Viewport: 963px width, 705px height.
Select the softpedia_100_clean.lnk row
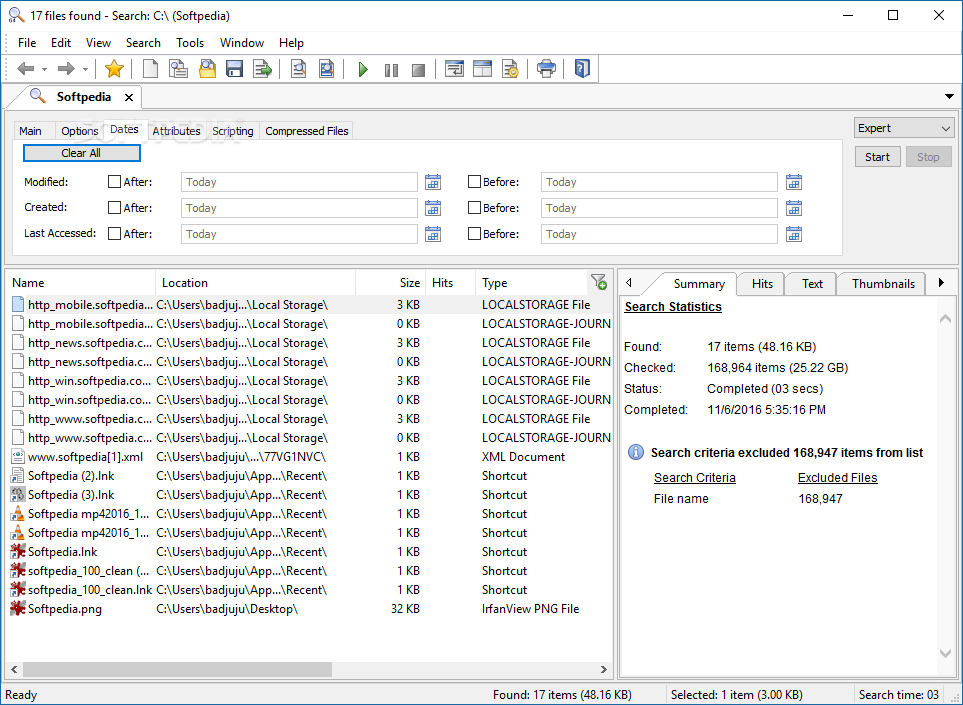[x=311, y=590]
